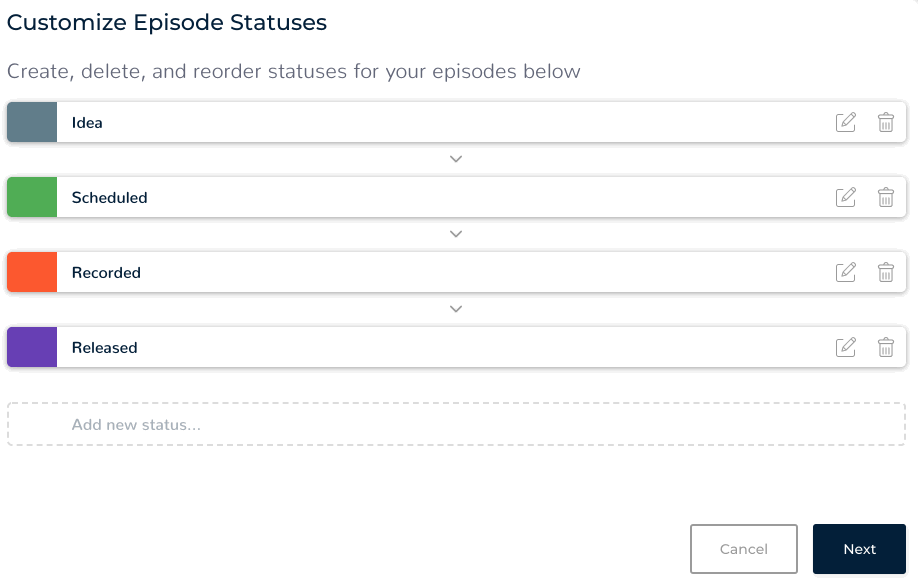Proceed with the Next button
Screen dimensions: 918x585
pyautogui.click(x=859, y=549)
